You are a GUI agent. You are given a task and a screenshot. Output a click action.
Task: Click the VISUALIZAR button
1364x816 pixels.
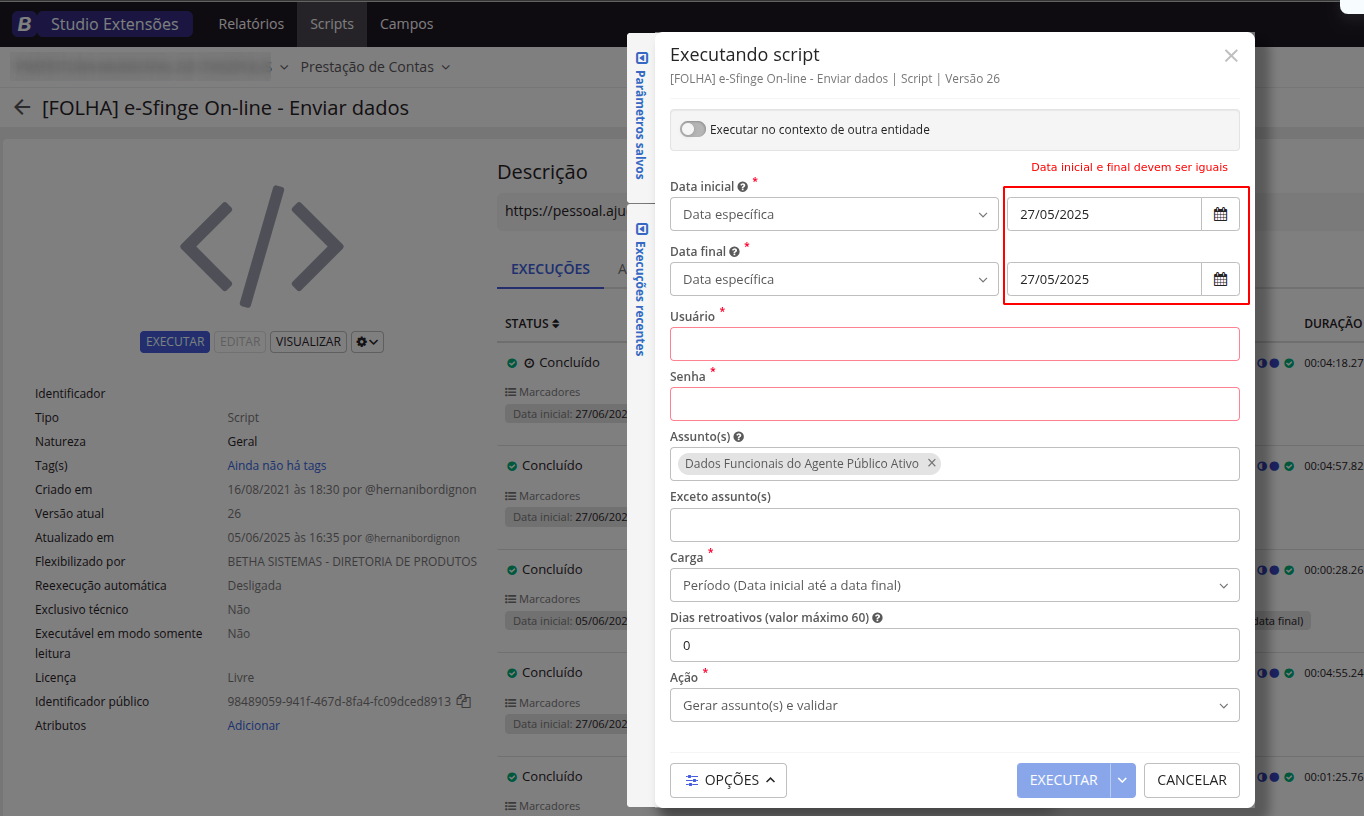tap(308, 342)
